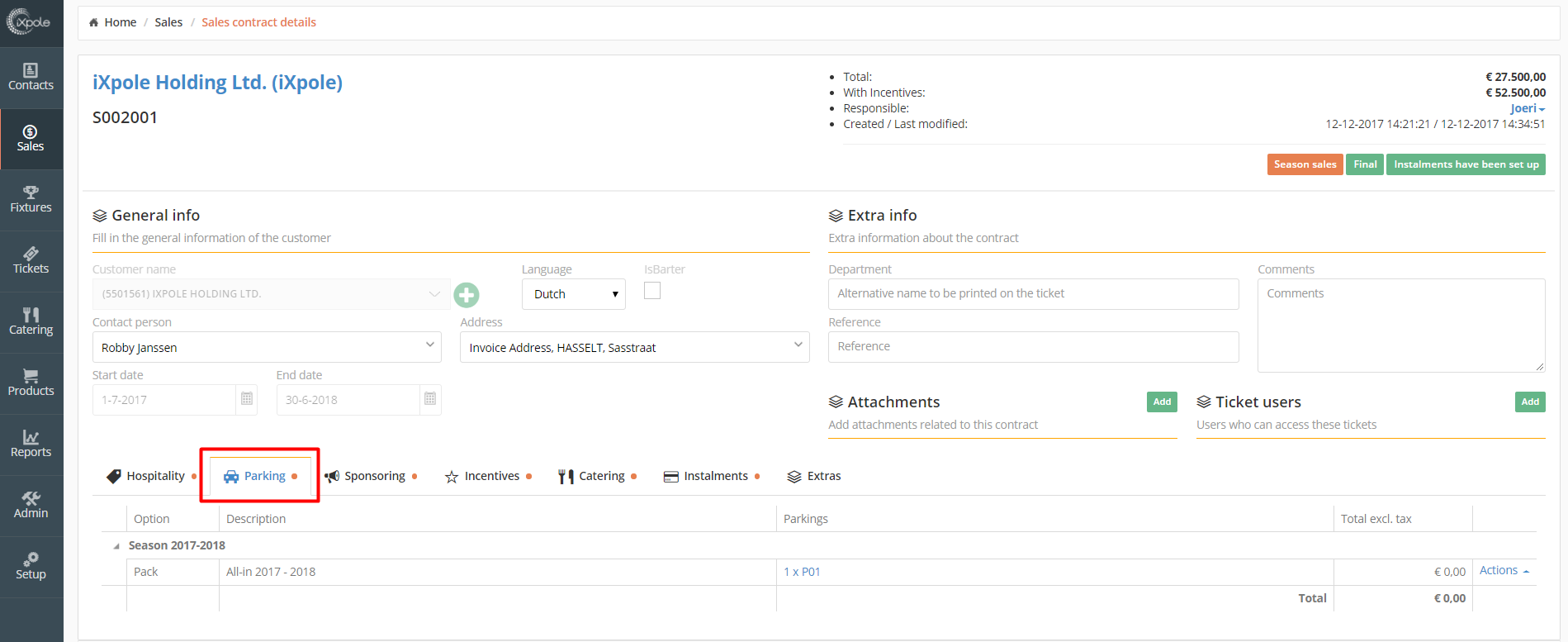Open the 1 x P01 parking link
The image size is (1568, 642).
pos(802,572)
